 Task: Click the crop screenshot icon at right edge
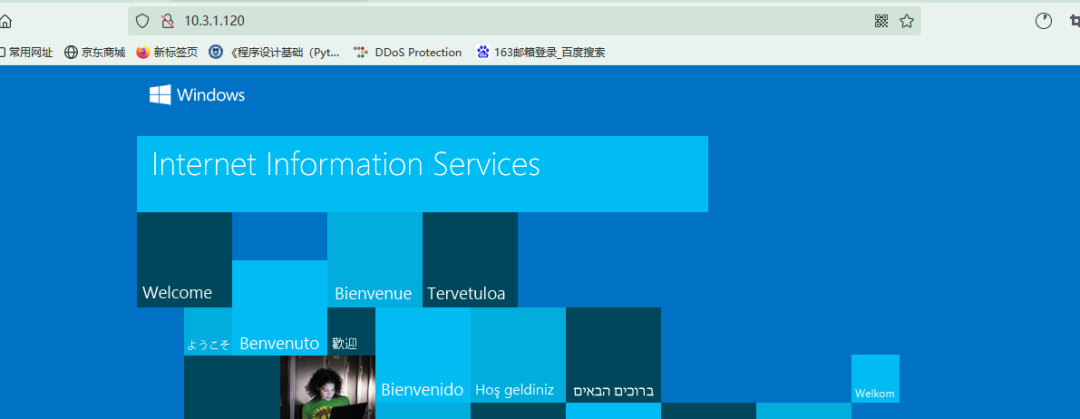[1075, 21]
